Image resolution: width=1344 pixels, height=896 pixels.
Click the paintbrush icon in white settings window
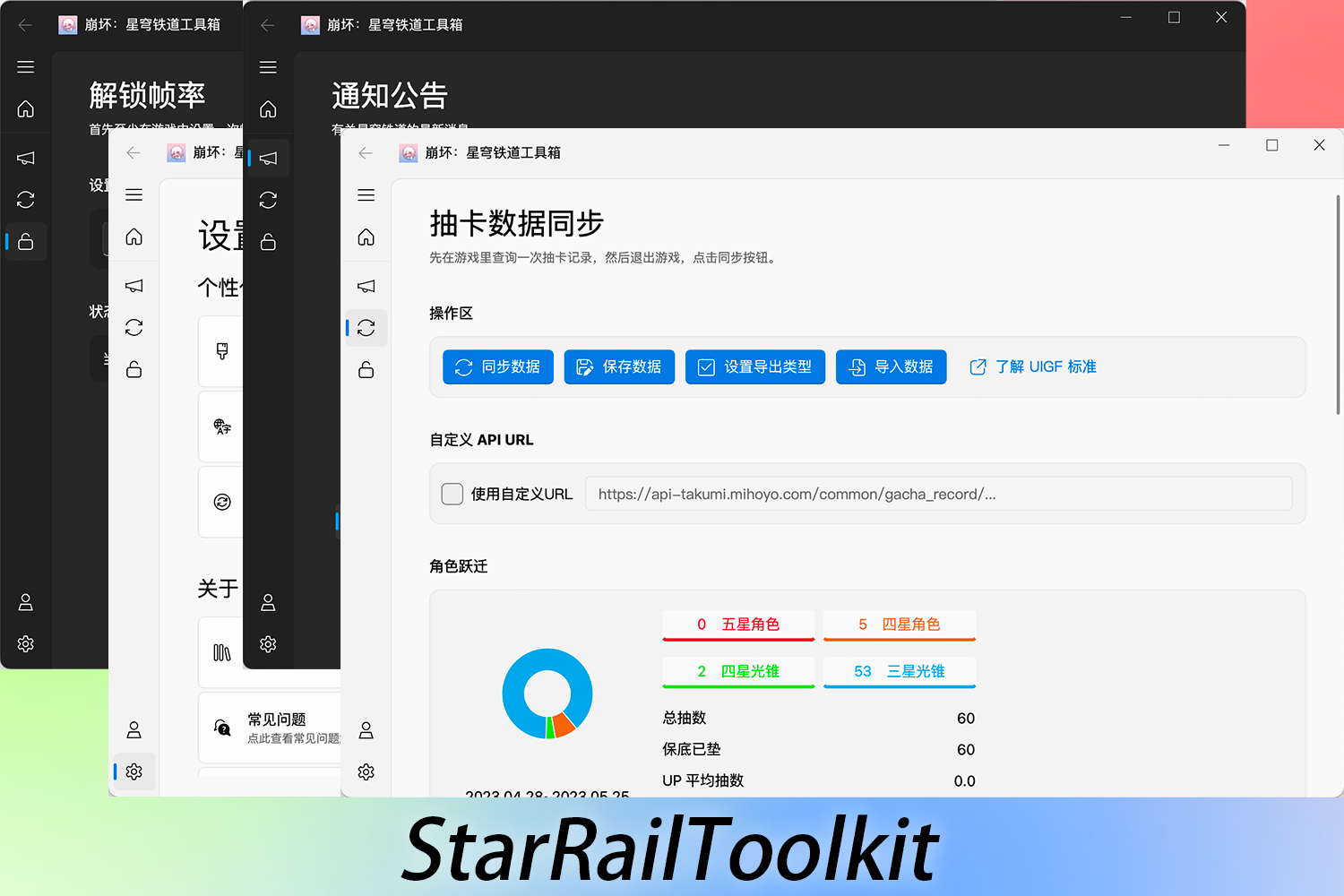(222, 351)
